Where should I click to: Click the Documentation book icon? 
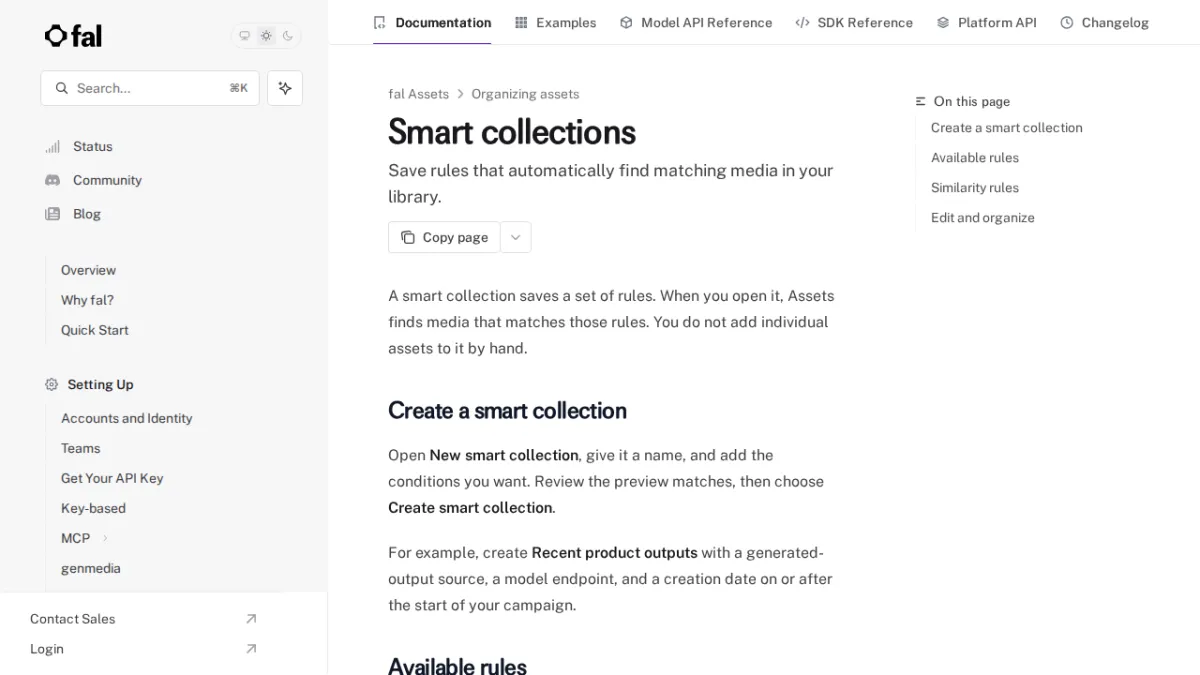point(379,22)
